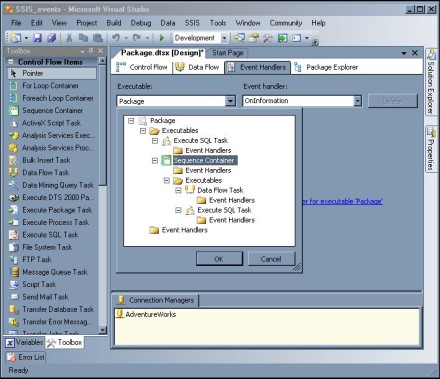Click the Redo arrow icon

coord(137,38)
